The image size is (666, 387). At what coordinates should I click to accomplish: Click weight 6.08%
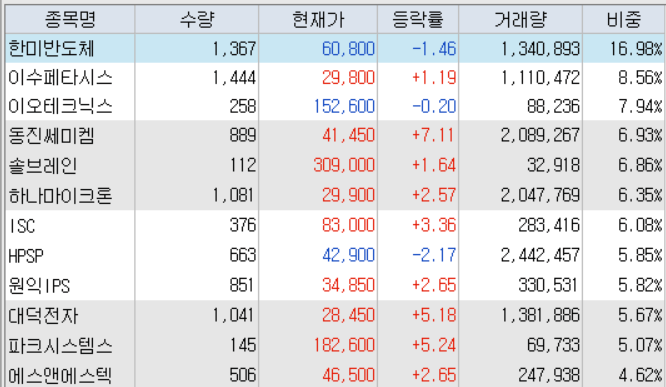click(x=641, y=225)
